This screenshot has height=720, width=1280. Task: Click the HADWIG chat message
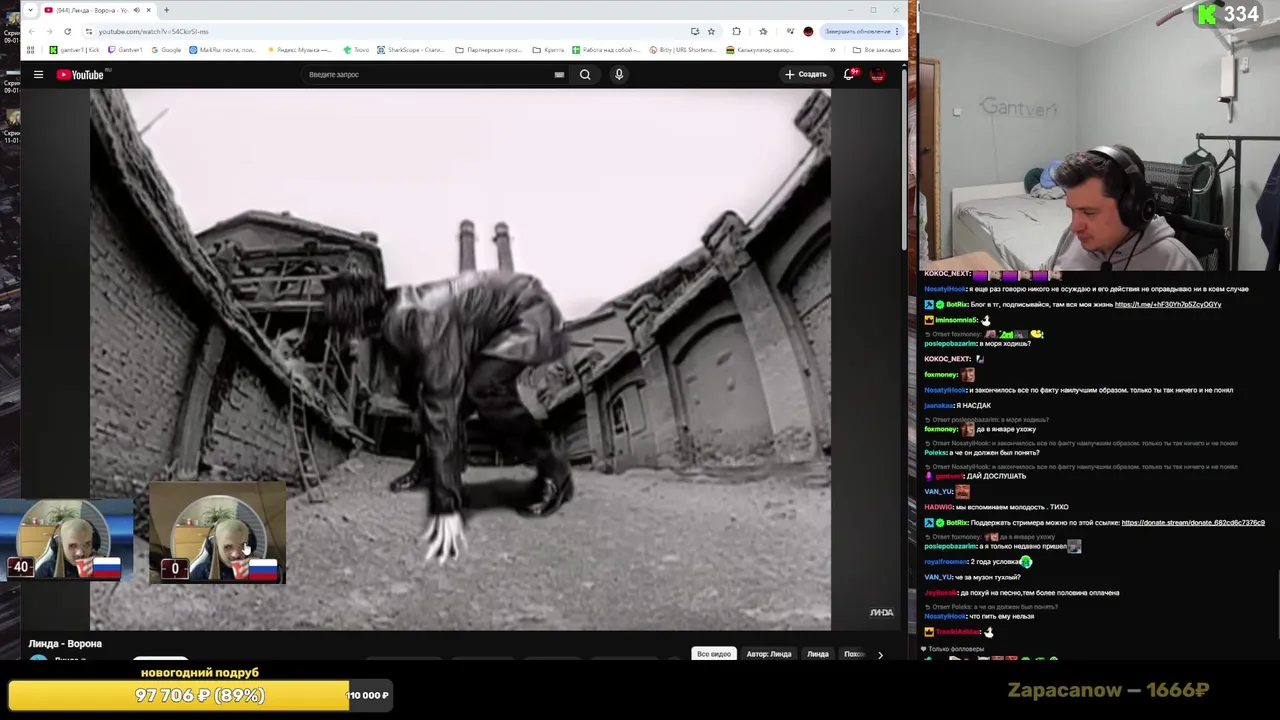tap(996, 507)
